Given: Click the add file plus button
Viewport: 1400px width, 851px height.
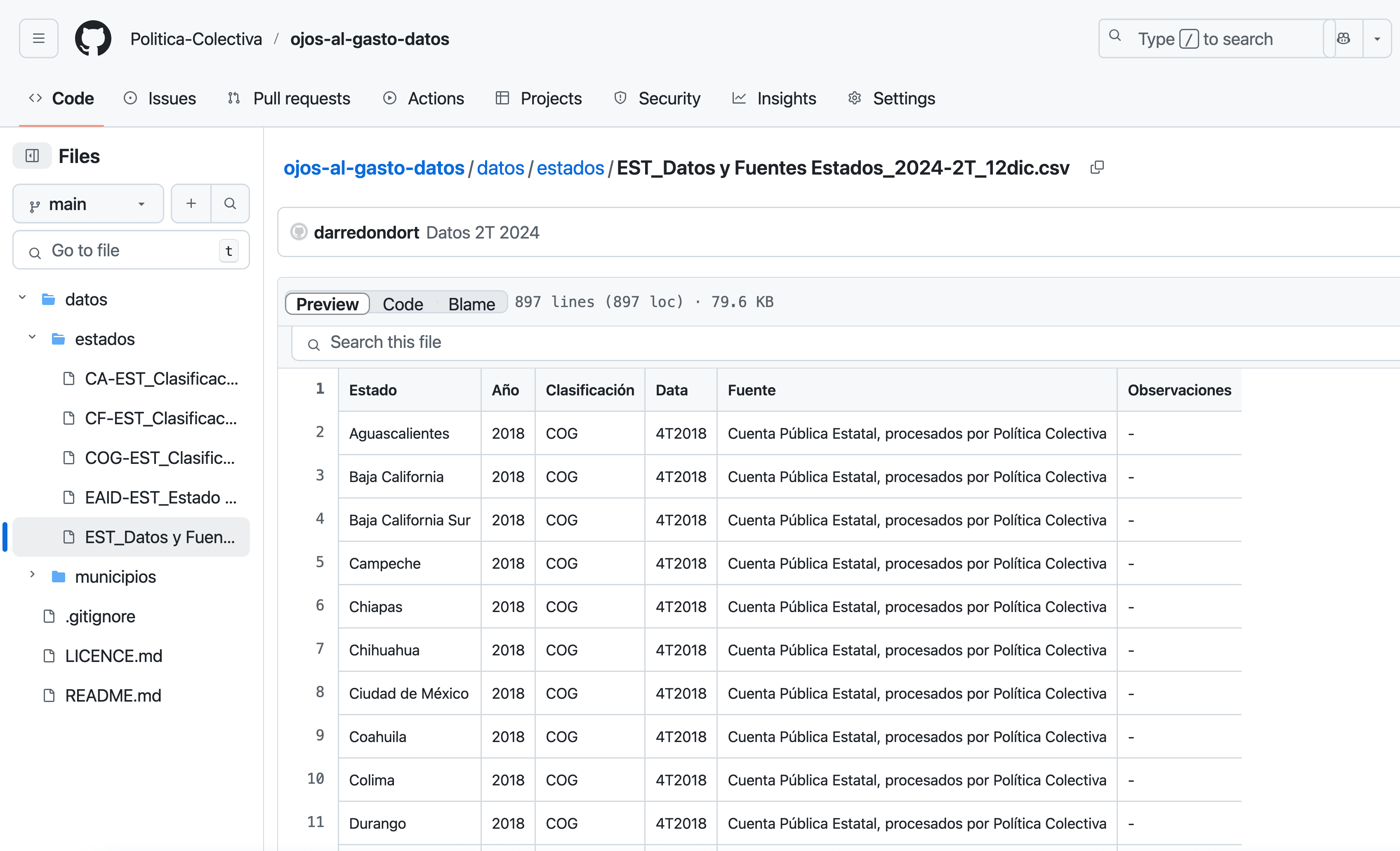Looking at the screenshot, I should pyautogui.click(x=191, y=203).
